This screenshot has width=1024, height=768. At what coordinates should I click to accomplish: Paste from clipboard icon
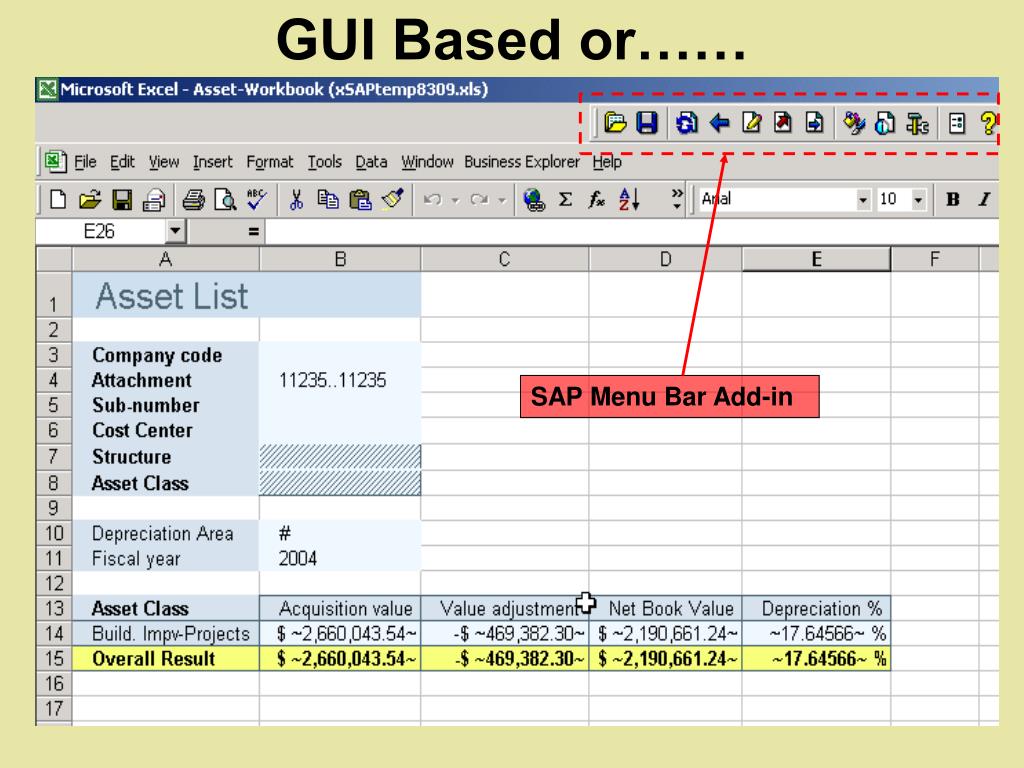[x=360, y=200]
